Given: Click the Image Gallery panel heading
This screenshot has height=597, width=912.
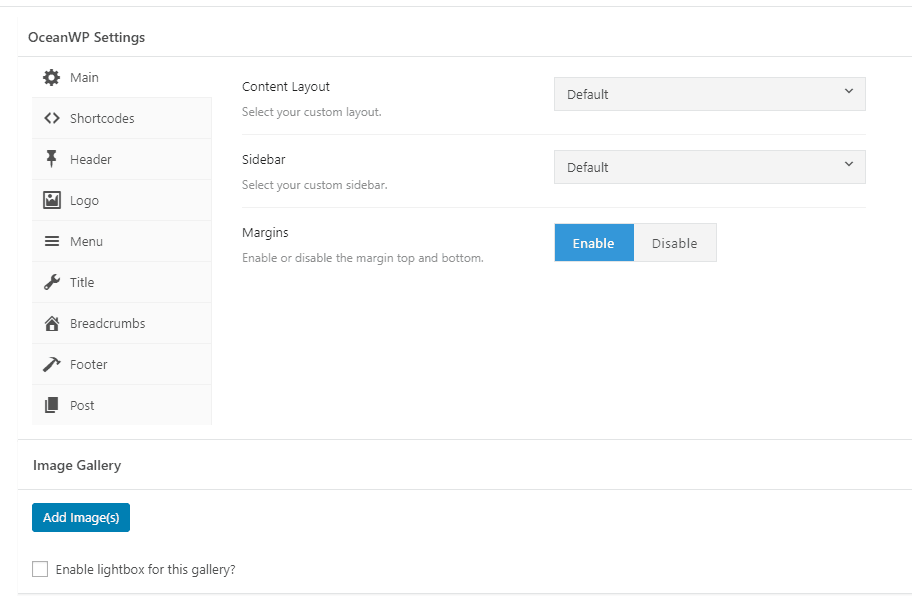Looking at the screenshot, I should (77, 465).
